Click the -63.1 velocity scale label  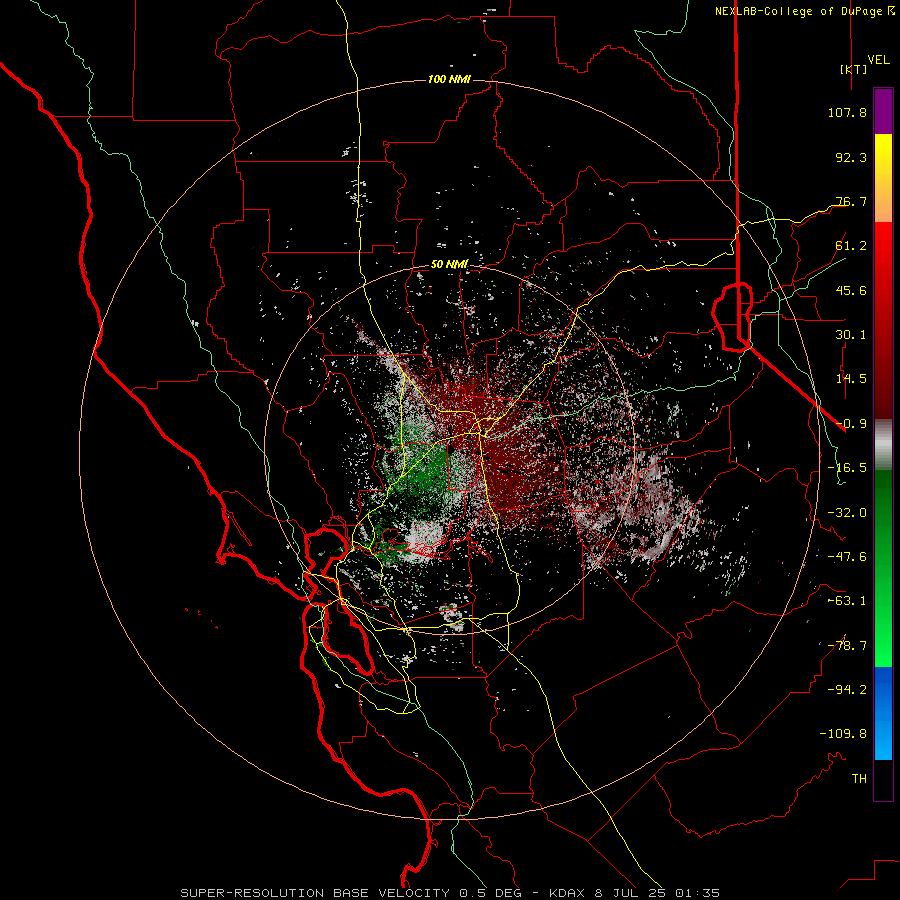pos(847,601)
